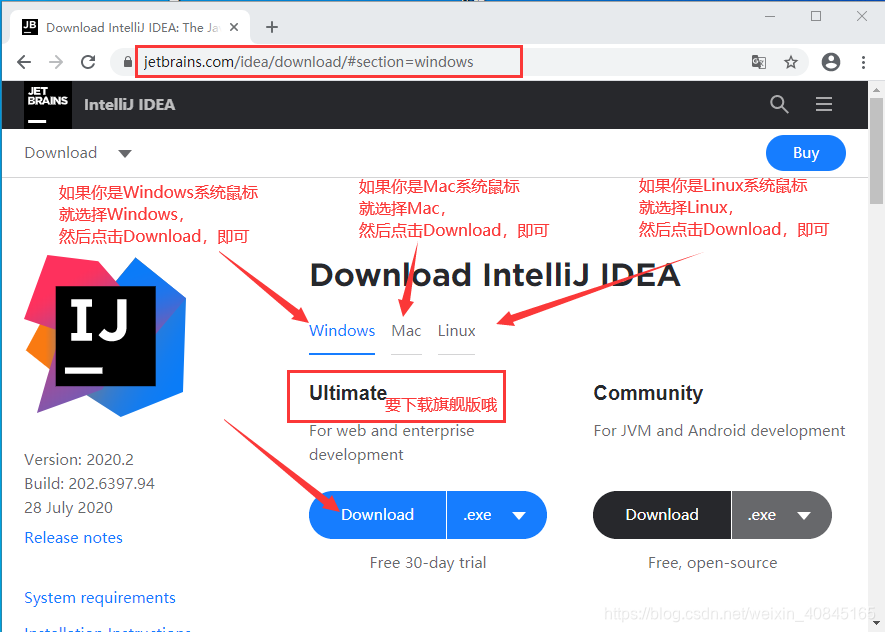885x632 pixels.
Task: Open the Release notes link
Action: pyautogui.click(x=73, y=538)
